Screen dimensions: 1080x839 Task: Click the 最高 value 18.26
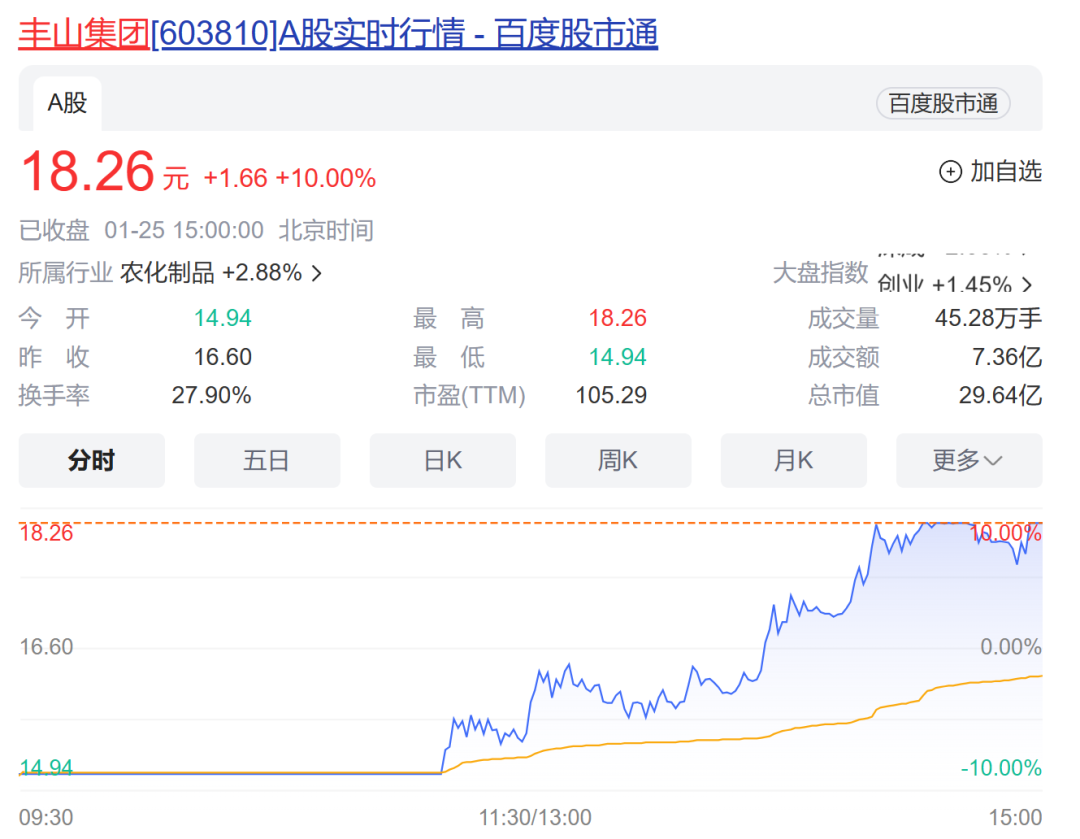[617, 318]
